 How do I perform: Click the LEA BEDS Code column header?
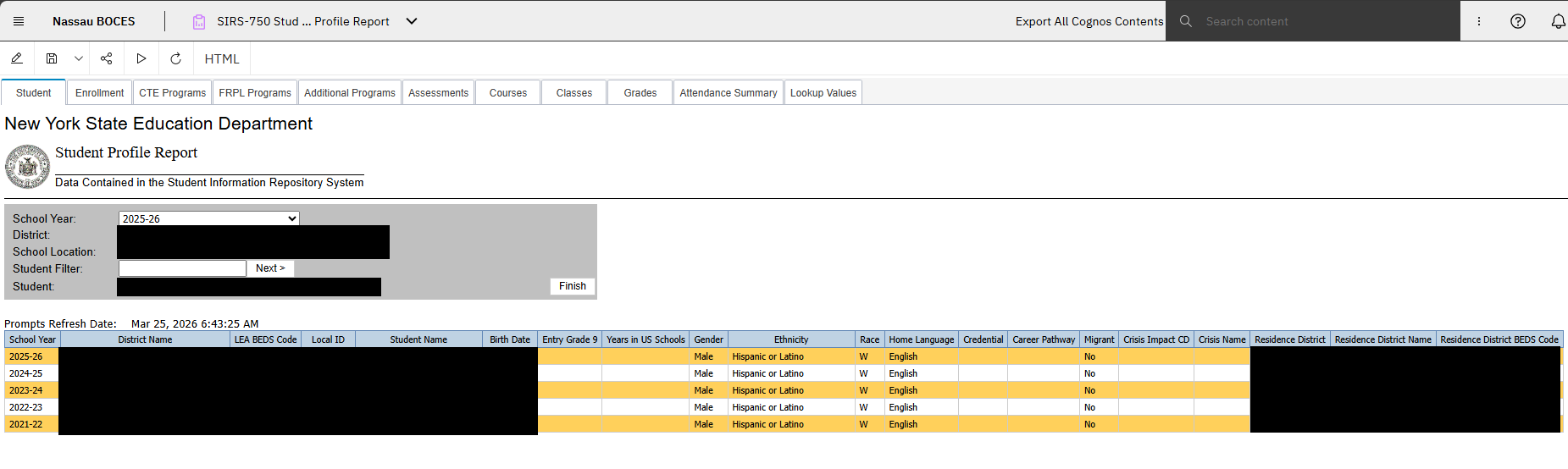point(265,339)
